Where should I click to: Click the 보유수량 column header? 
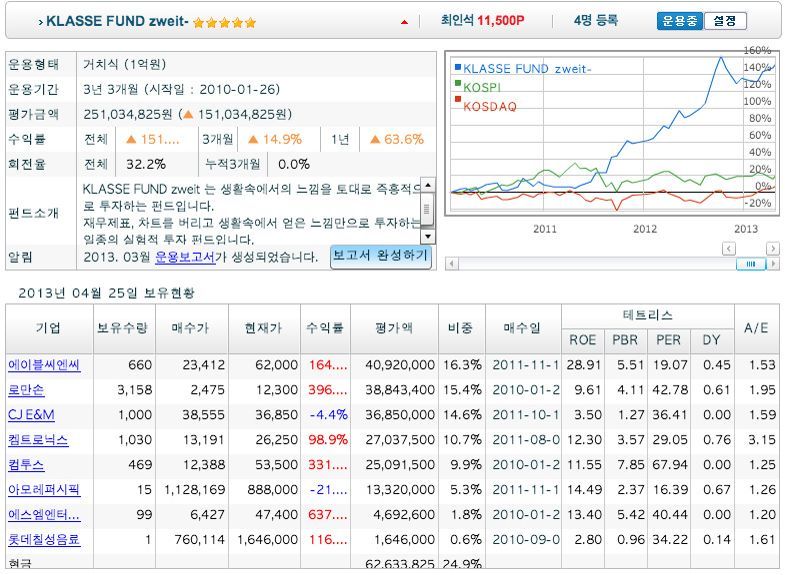[123, 328]
